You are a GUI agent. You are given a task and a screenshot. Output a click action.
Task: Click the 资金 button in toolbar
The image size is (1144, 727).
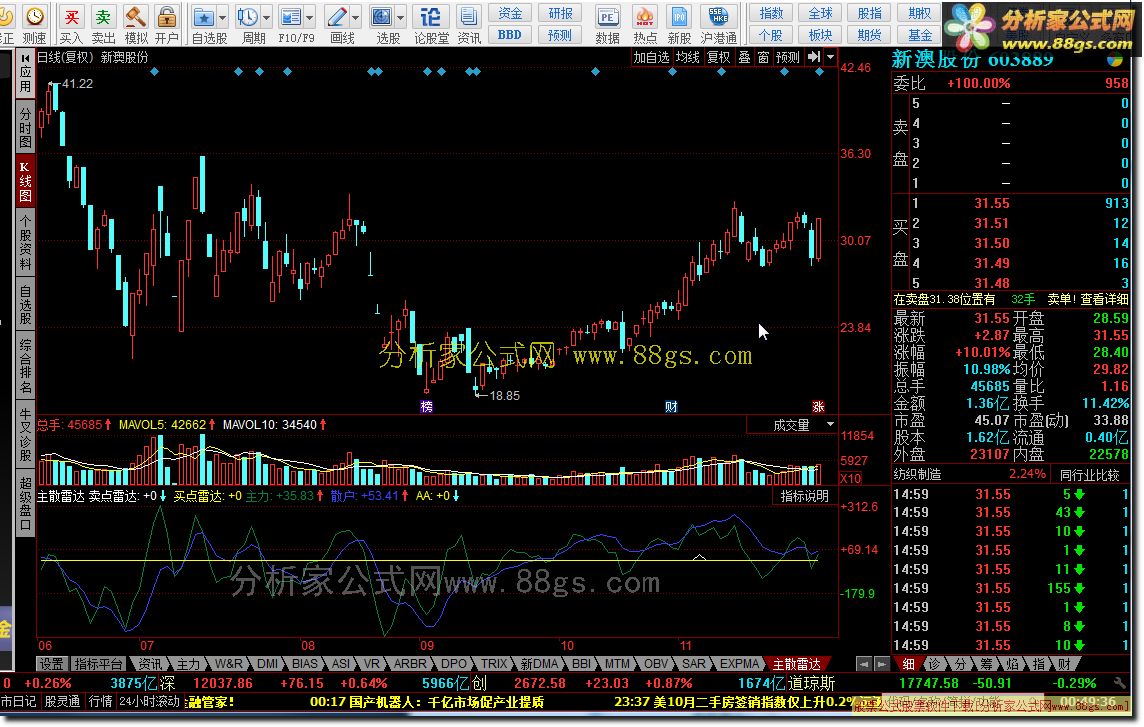tap(510, 13)
